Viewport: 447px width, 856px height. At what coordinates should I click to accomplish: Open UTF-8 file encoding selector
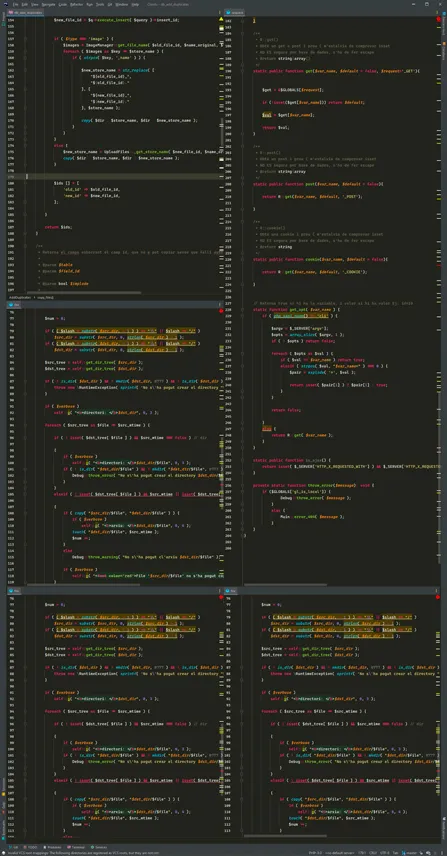click(385, 853)
